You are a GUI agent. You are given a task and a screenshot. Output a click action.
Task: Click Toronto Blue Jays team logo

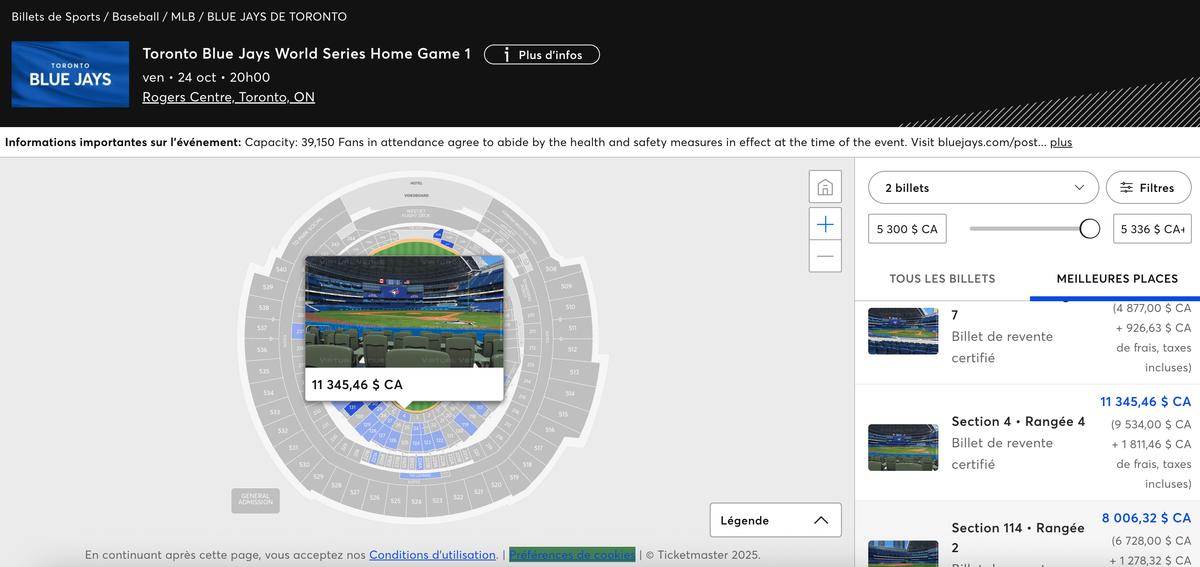click(70, 74)
